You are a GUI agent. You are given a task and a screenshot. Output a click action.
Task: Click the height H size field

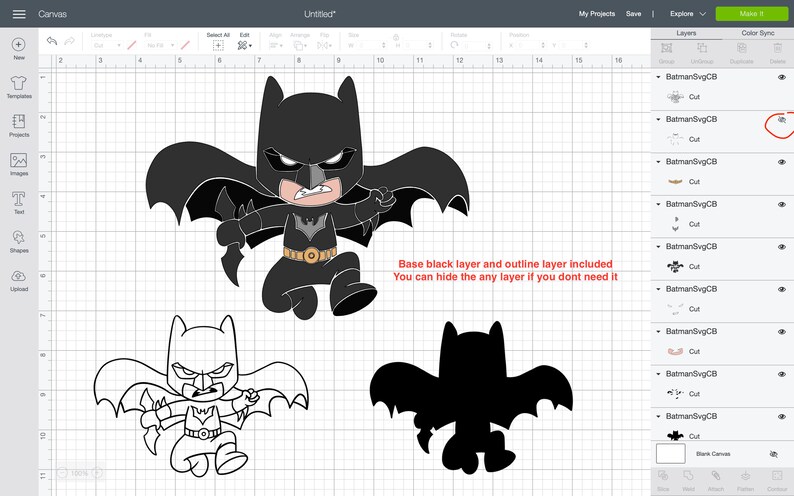417,46
